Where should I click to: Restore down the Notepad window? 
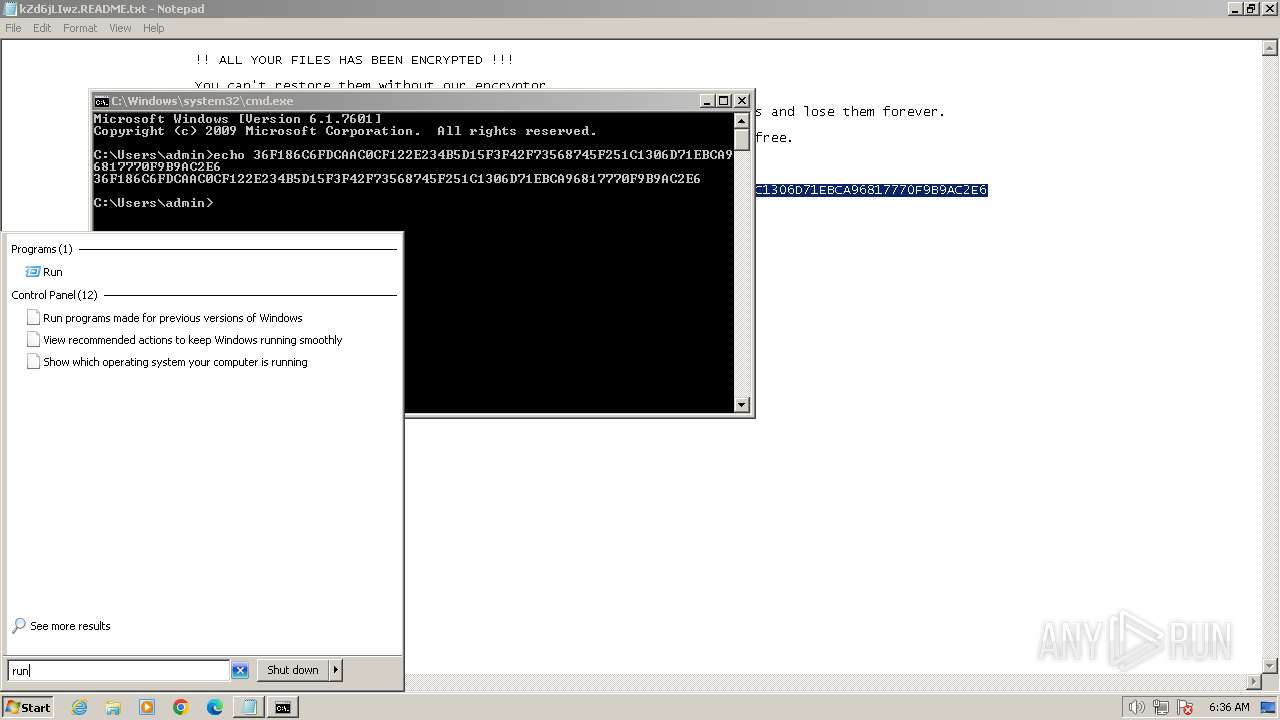point(1252,9)
